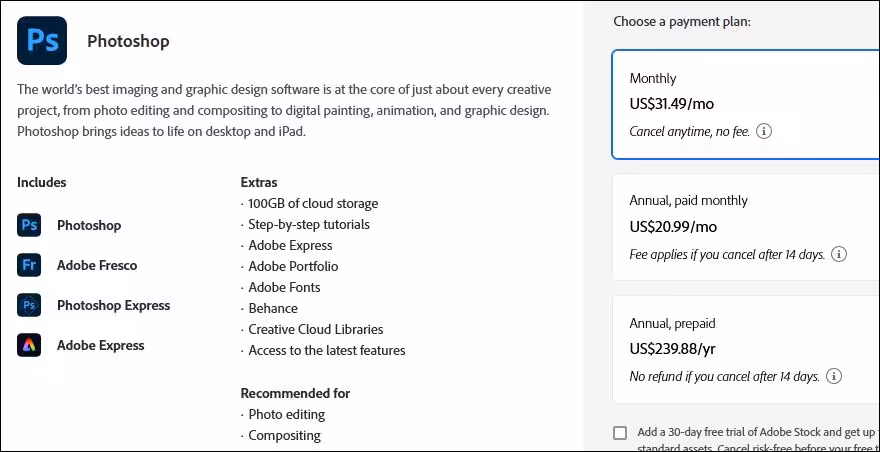880x452 pixels.
Task: Click Behance in Extras list
Action: click(x=273, y=308)
